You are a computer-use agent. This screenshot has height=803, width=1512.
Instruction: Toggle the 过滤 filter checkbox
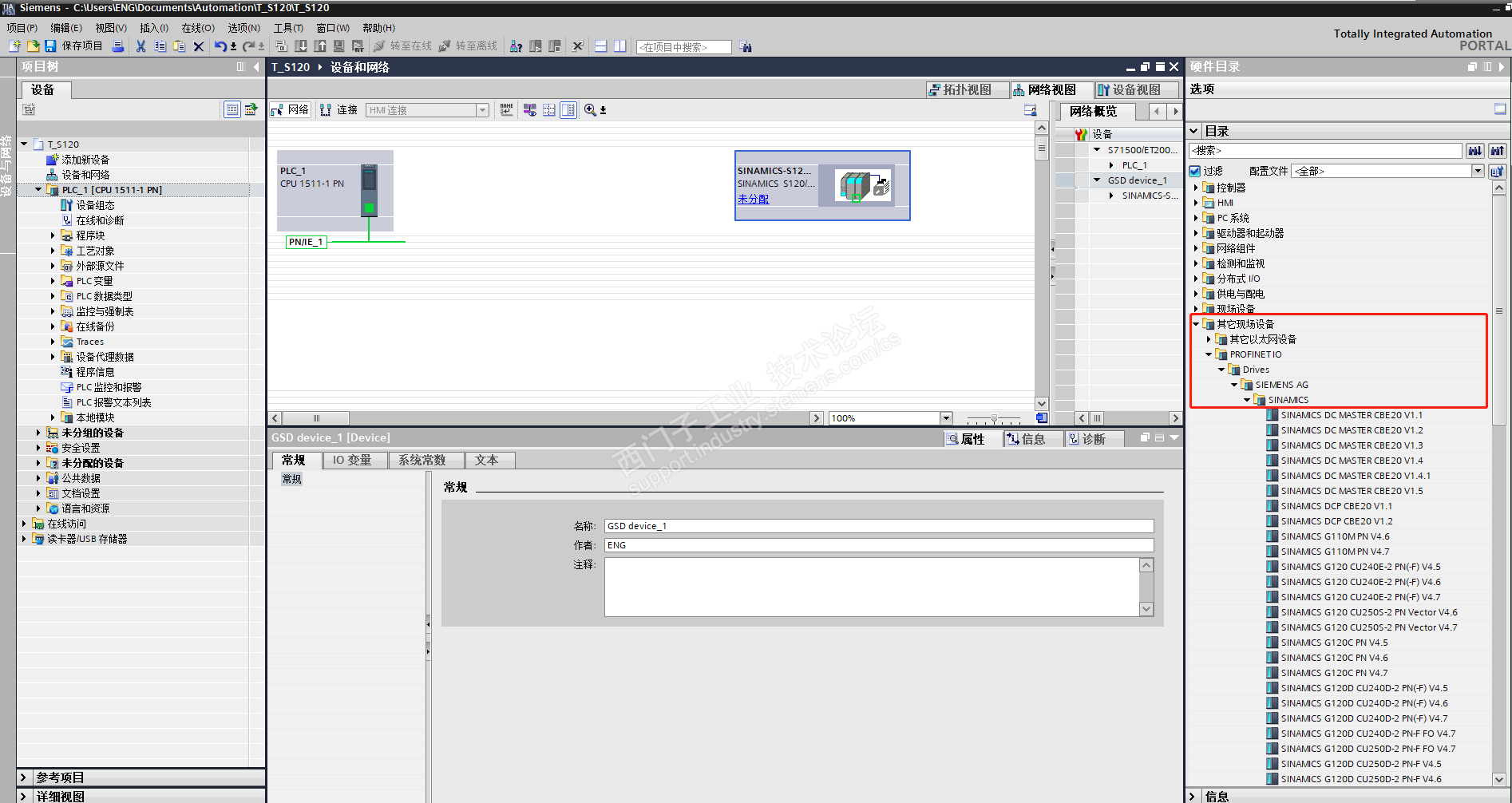click(1195, 171)
